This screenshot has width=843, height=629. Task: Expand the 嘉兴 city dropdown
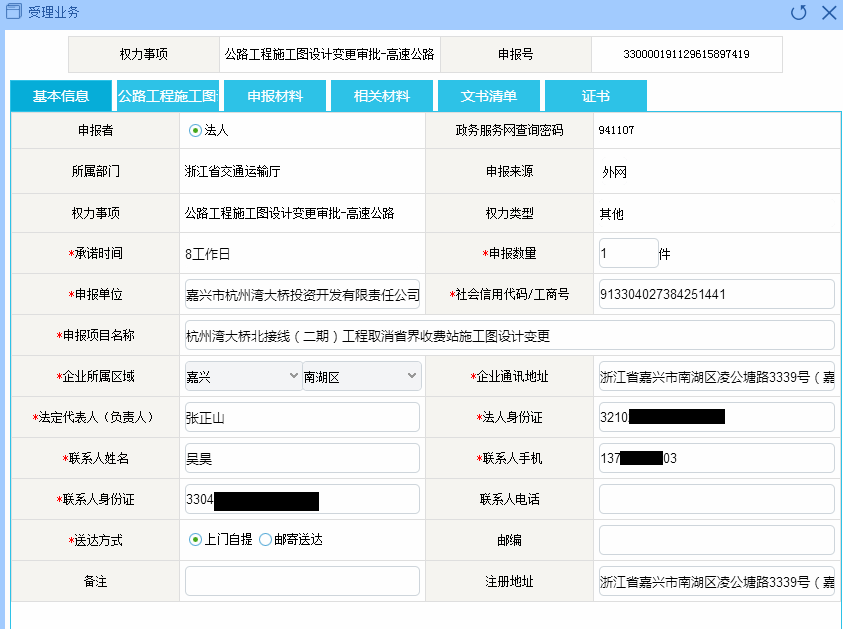click(x=243, y=376)
